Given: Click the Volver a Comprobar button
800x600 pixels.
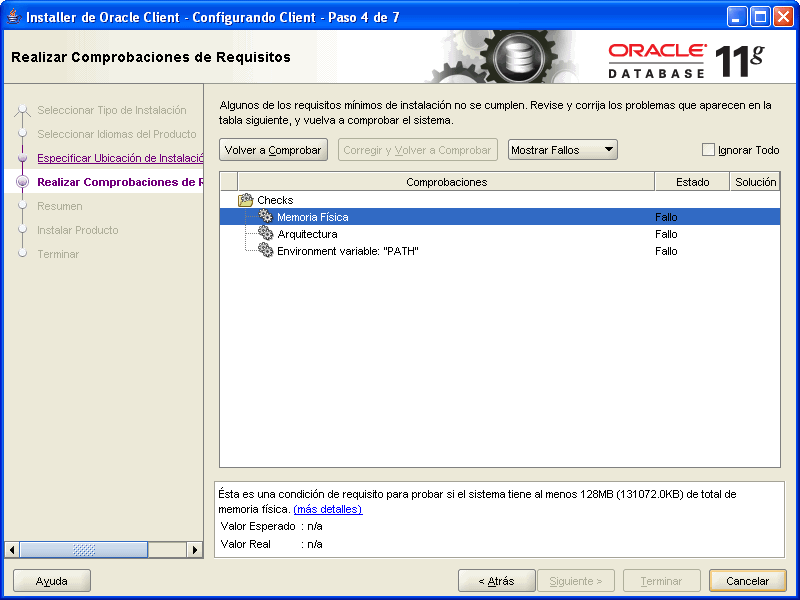Looking at the screenshot, I should coord(273,150).
